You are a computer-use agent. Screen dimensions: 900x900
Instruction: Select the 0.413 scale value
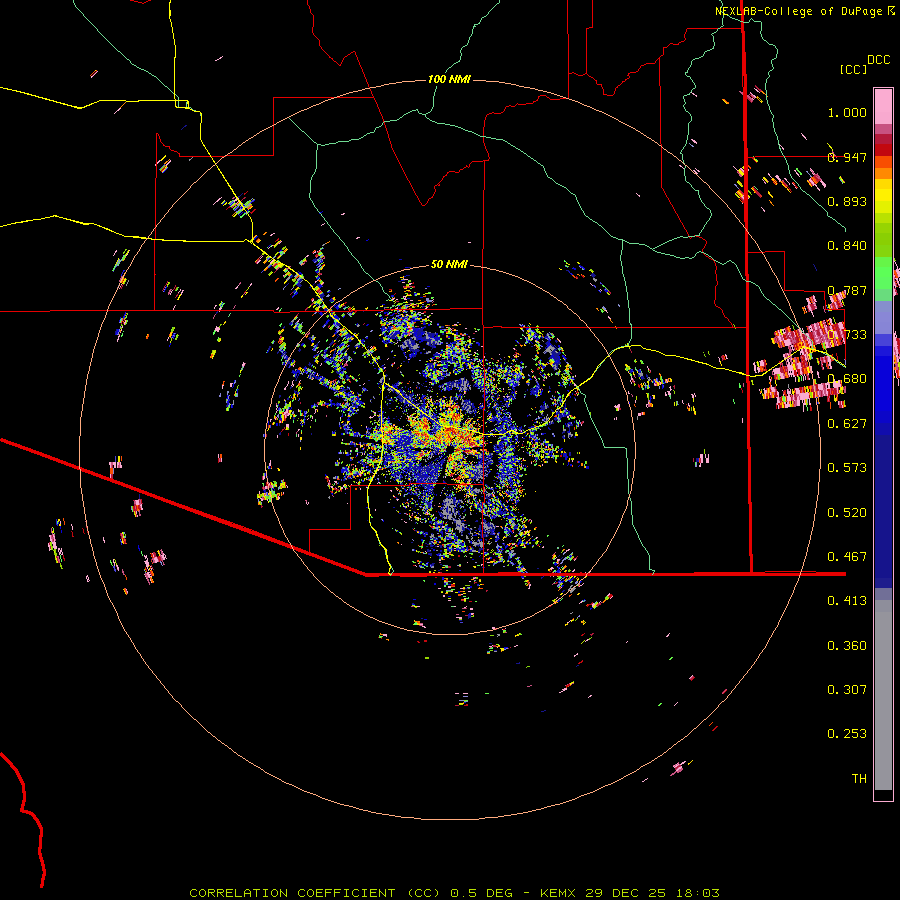tap(847, 601)
